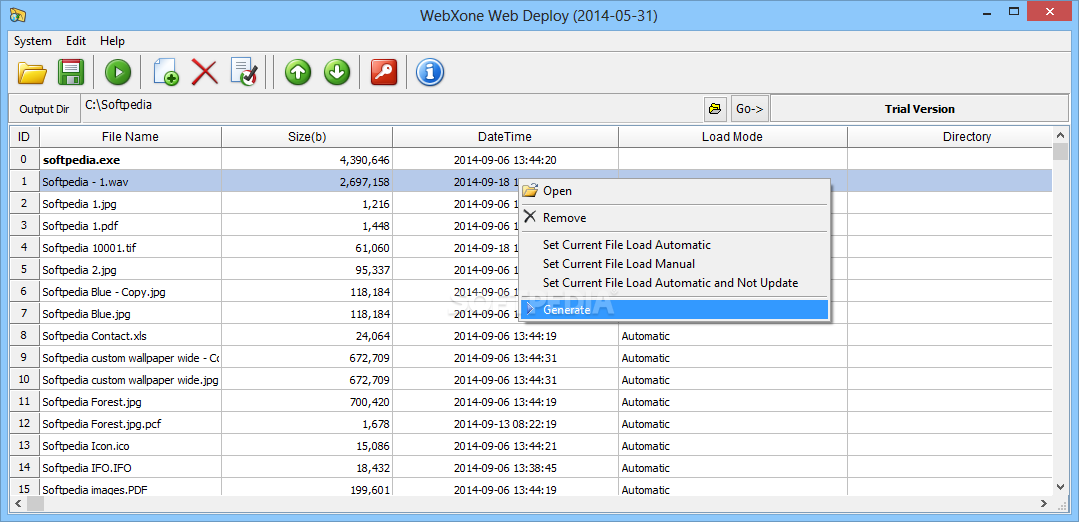Viewport: 1079px width, 522px height.
Task: Select the Softpedia Blue.jpg file
Action: click(86, 314)
